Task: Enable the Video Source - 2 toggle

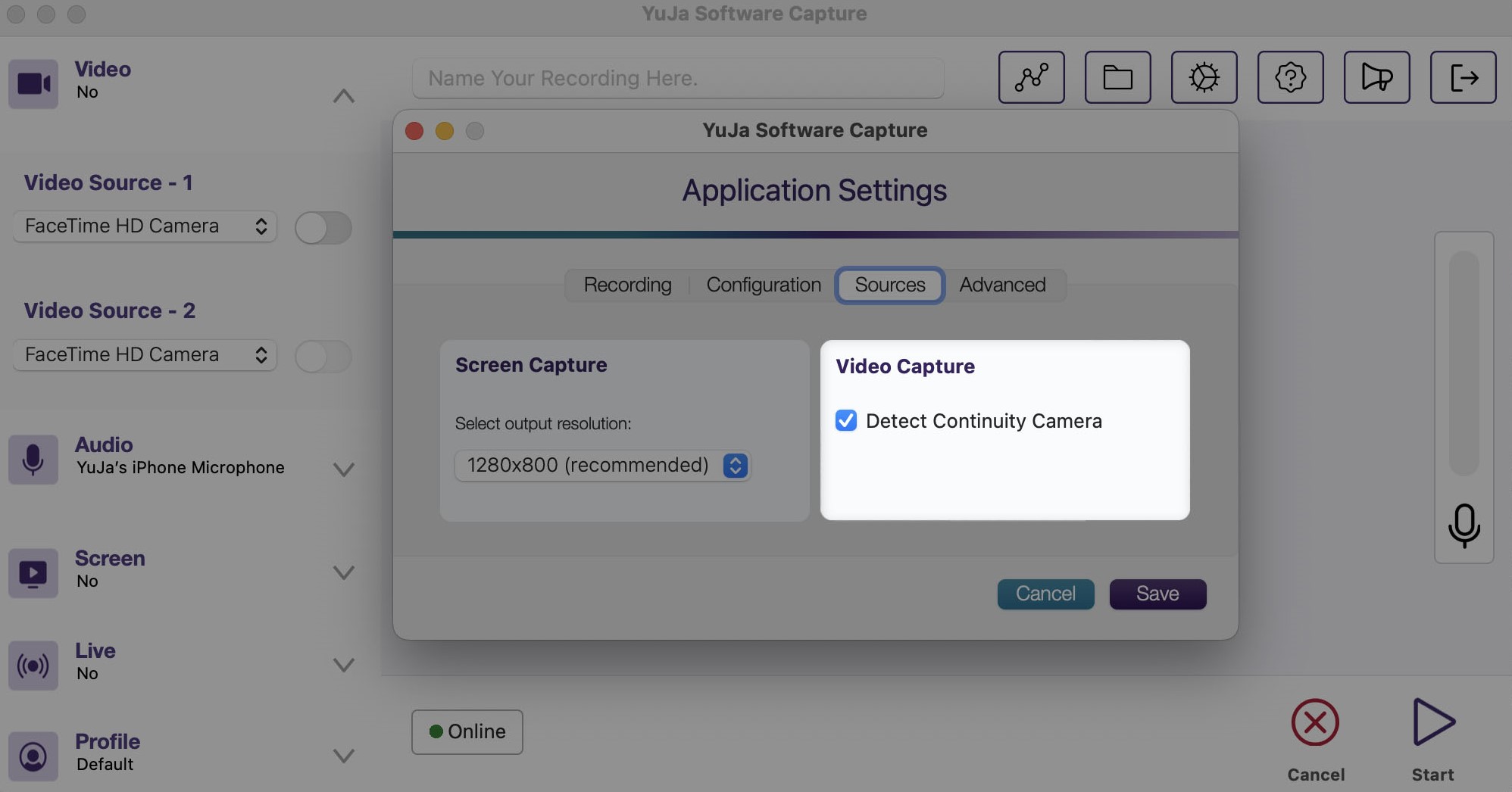Action: pos(323,356)
